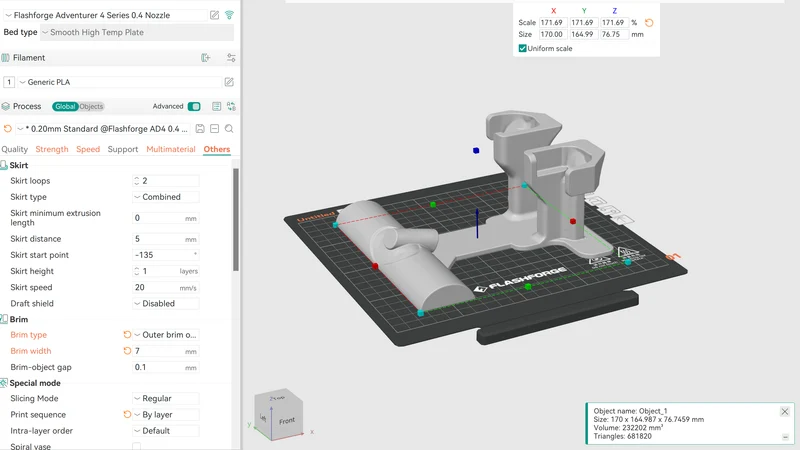800x450 pixels.
Task: Switch to the Others tab
Action: (x=217, y=149)
